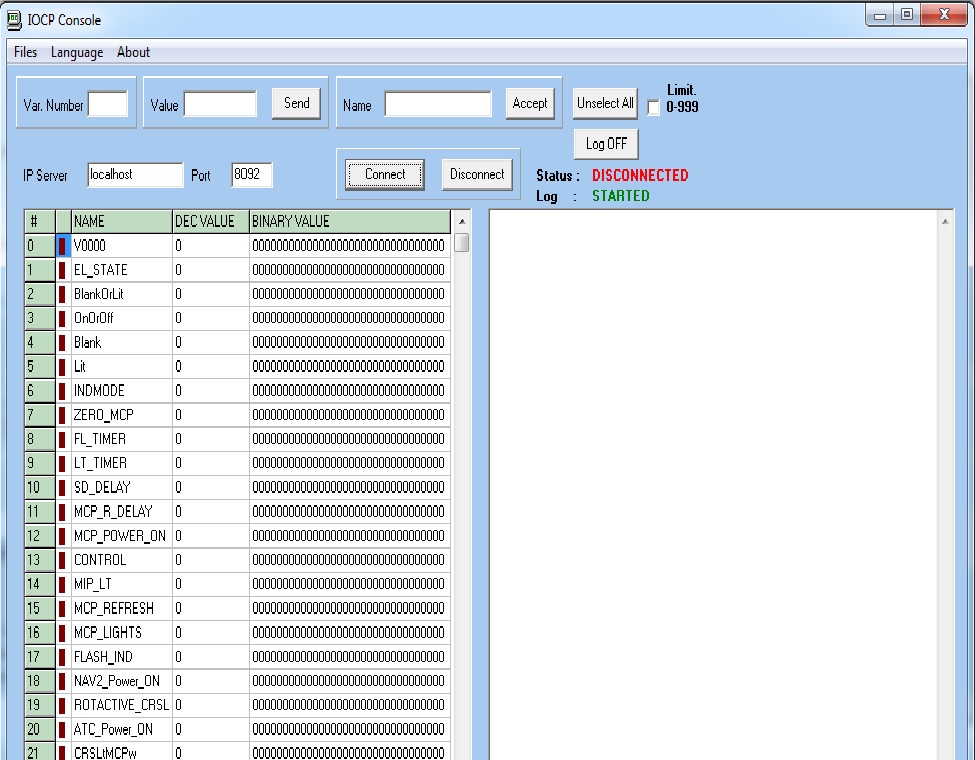This screenshot has width=975, height=760.
Task: Click the red marker beside INDMODE variable
Action: click(62, 391)
